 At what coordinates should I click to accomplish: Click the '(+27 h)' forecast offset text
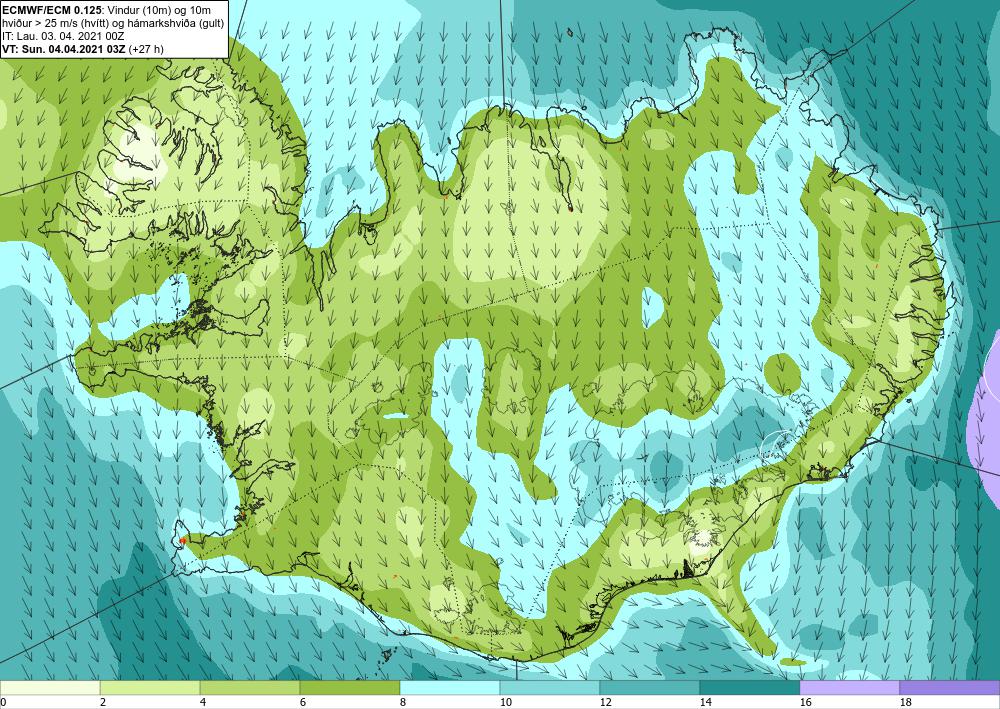(x=146, y=50)
